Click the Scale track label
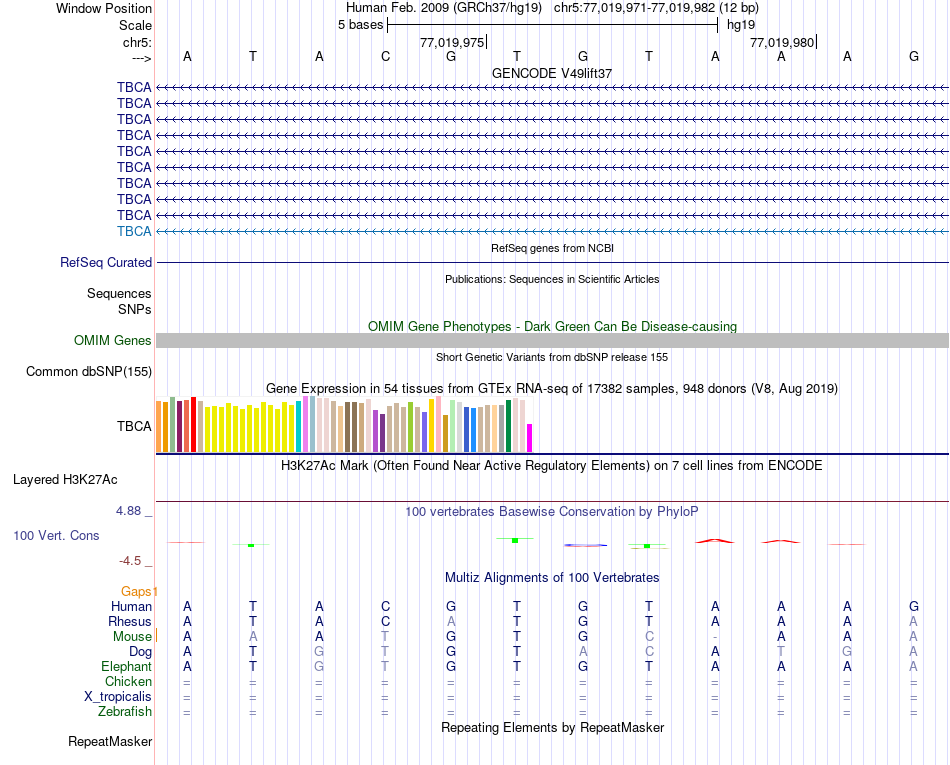The width and height of the screenshot is (950, 765). (x=135, y=25)
